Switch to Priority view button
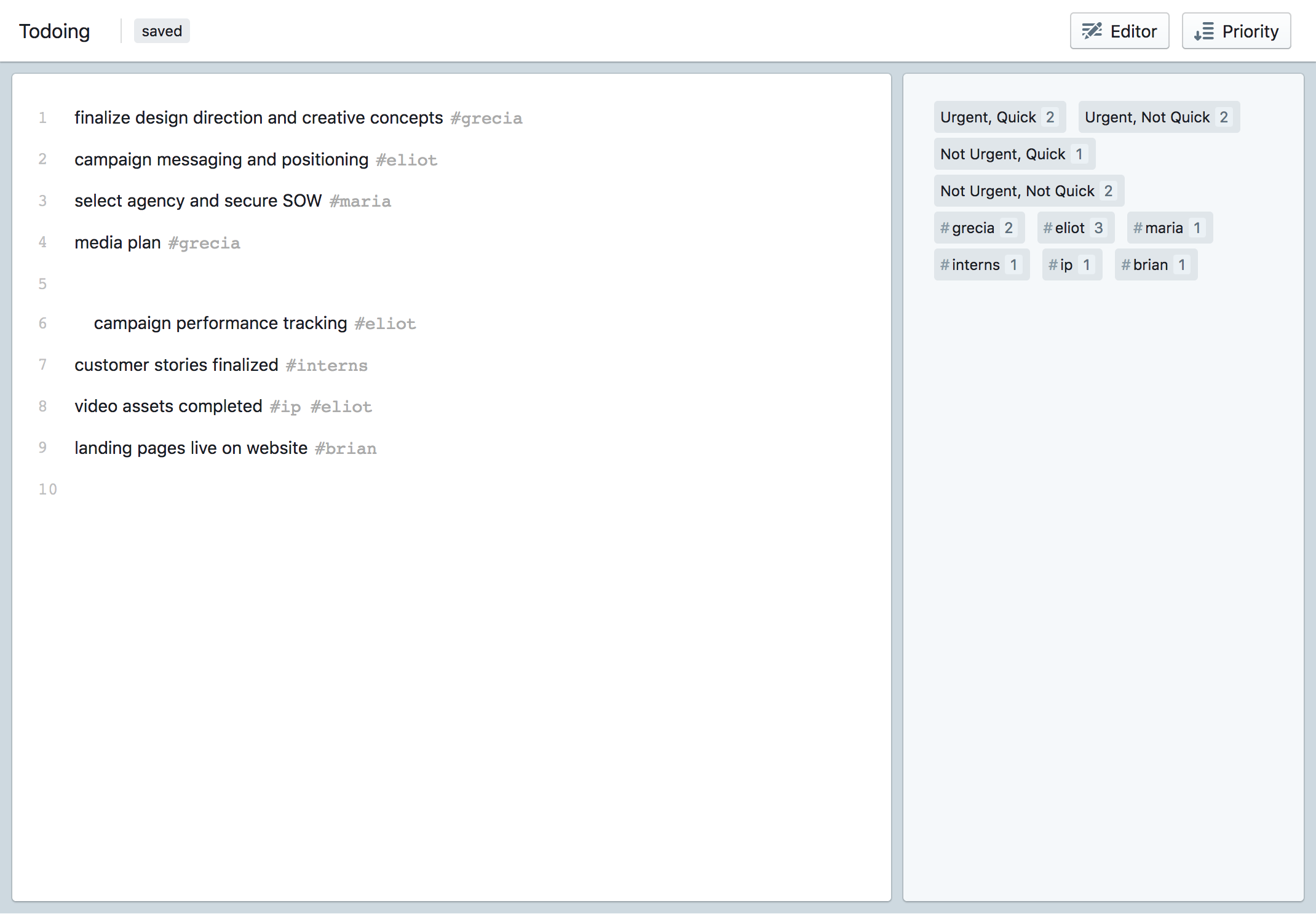The height and width of the screenshot is (914, 1316). click(x=1236, y=31)
